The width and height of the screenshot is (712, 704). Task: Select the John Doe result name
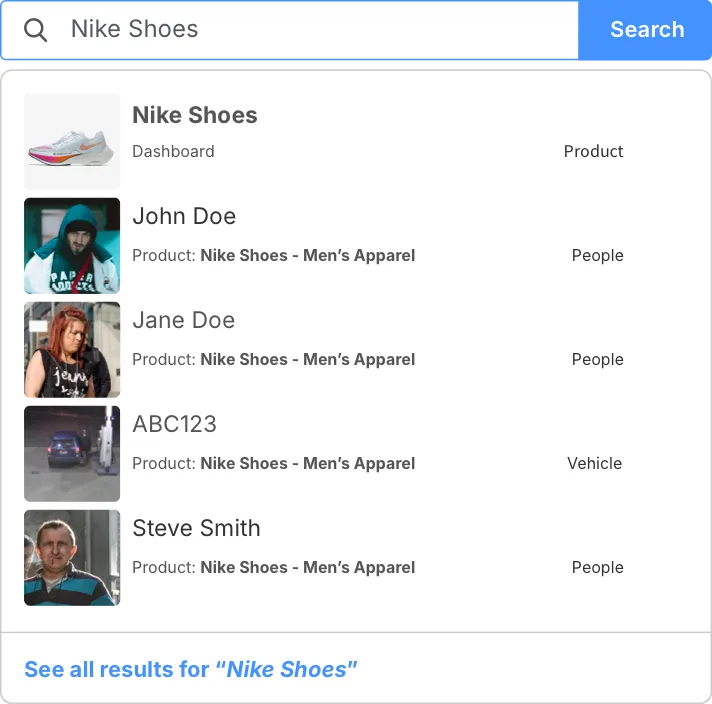[x=184, y=216]
